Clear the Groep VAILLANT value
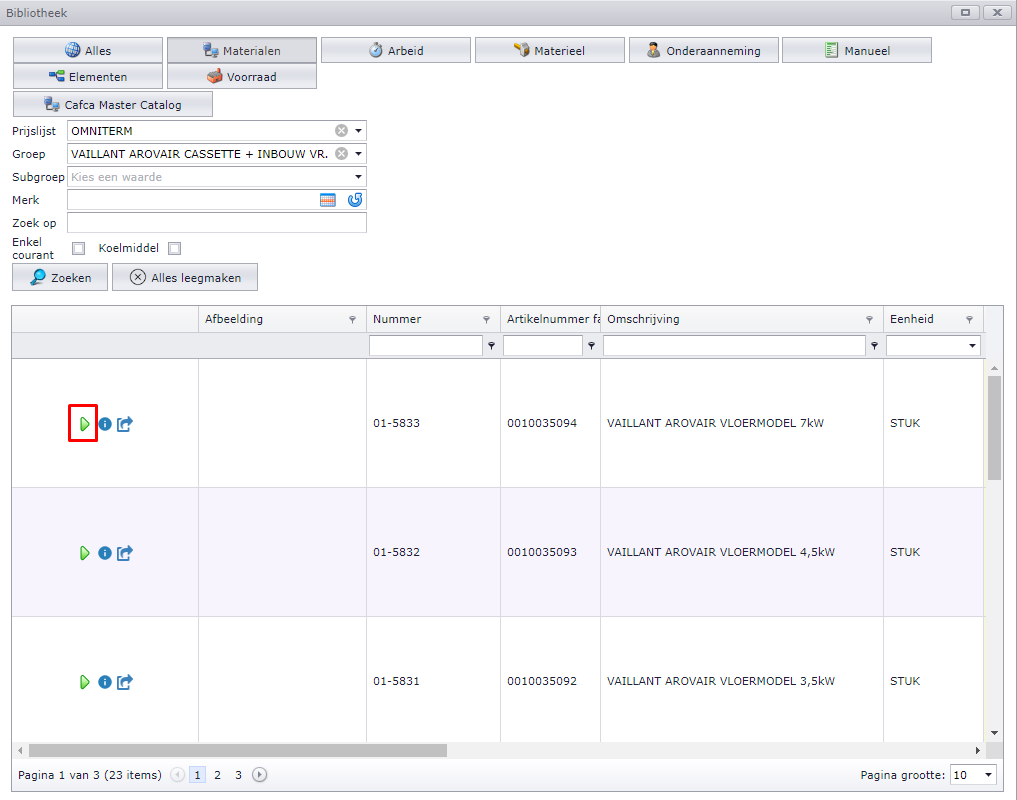1017x800 pixels. click(x=341, y=154)
